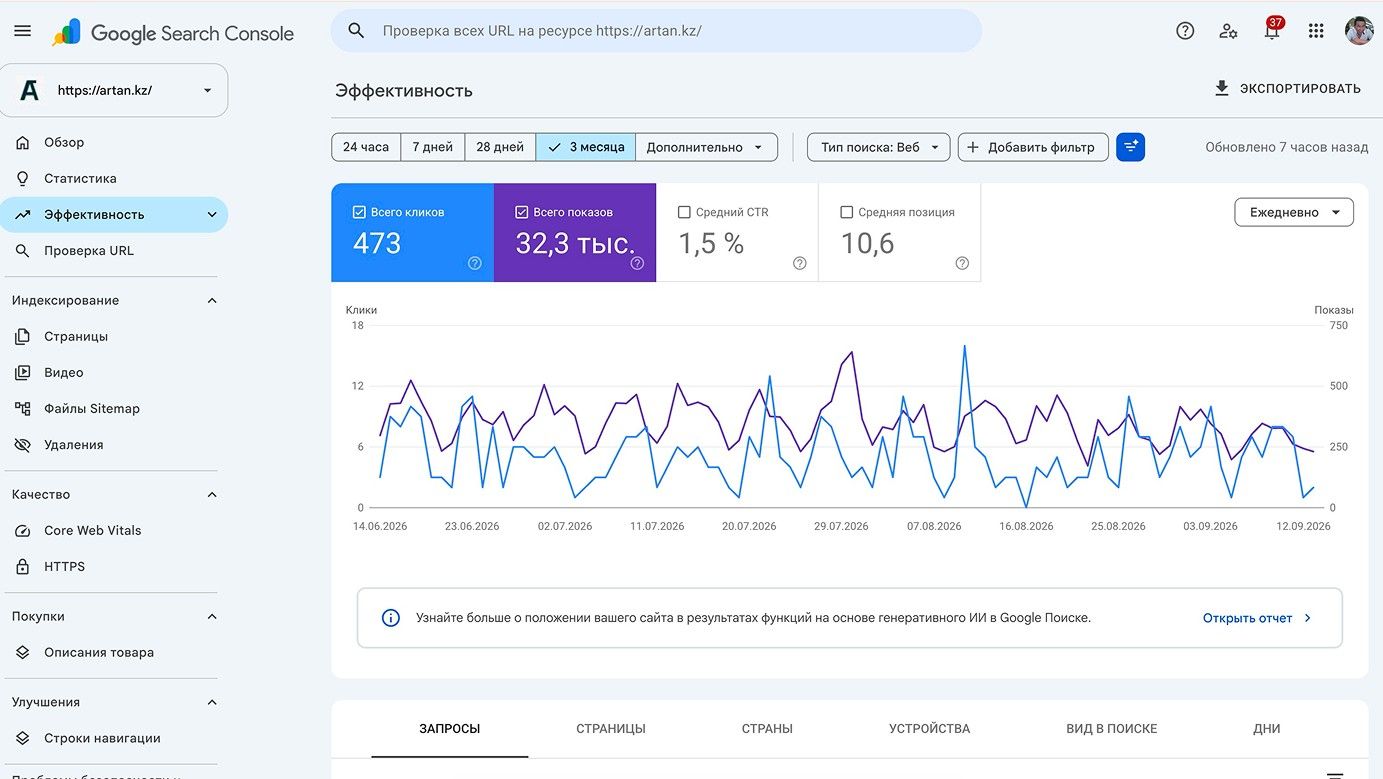Click the 32,3 тыс. impressions value
Viewport: 1383px width, 779px height.
[575, 243]
